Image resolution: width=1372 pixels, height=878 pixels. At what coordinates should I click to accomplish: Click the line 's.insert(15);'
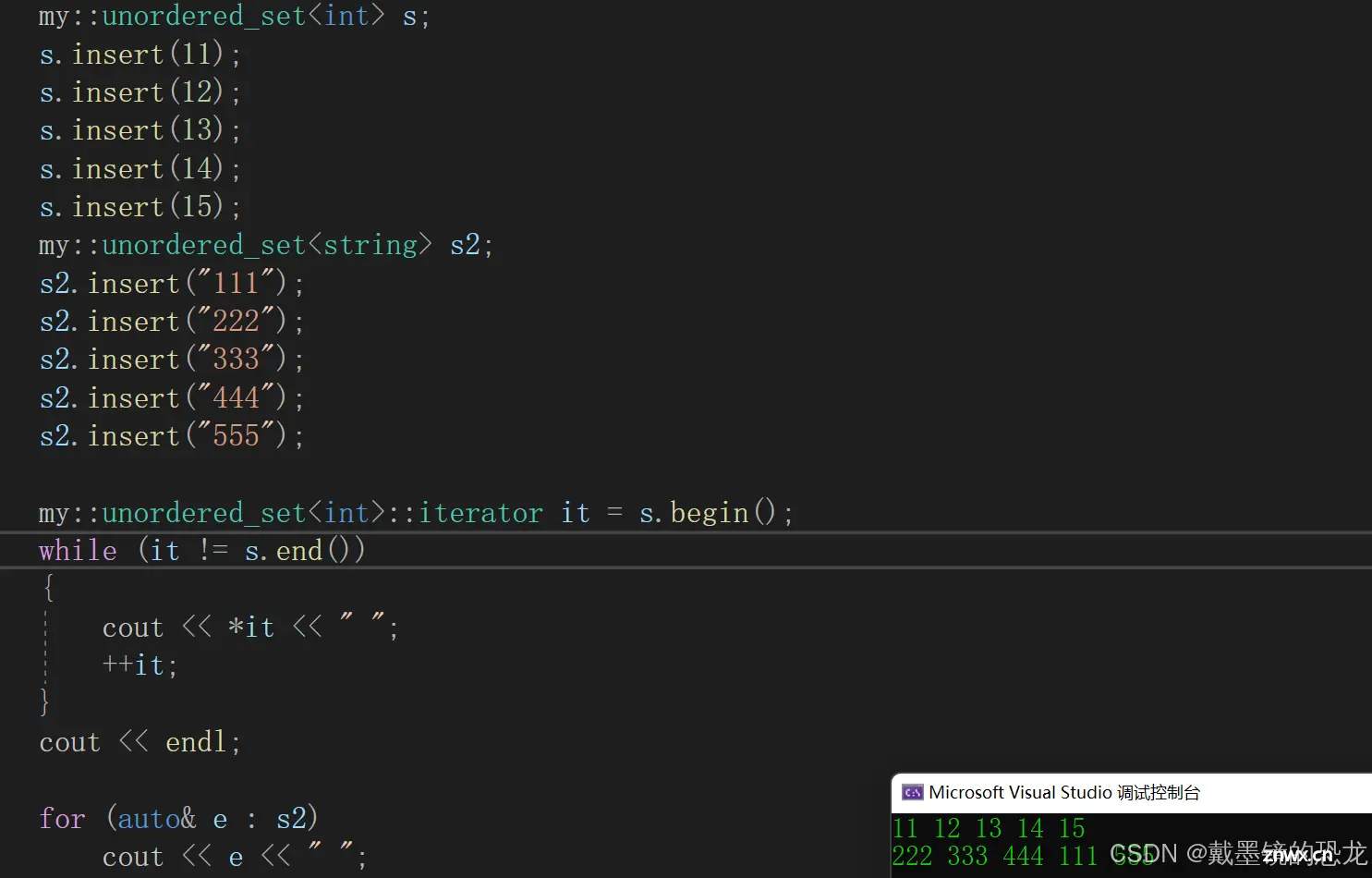(140, 207)
